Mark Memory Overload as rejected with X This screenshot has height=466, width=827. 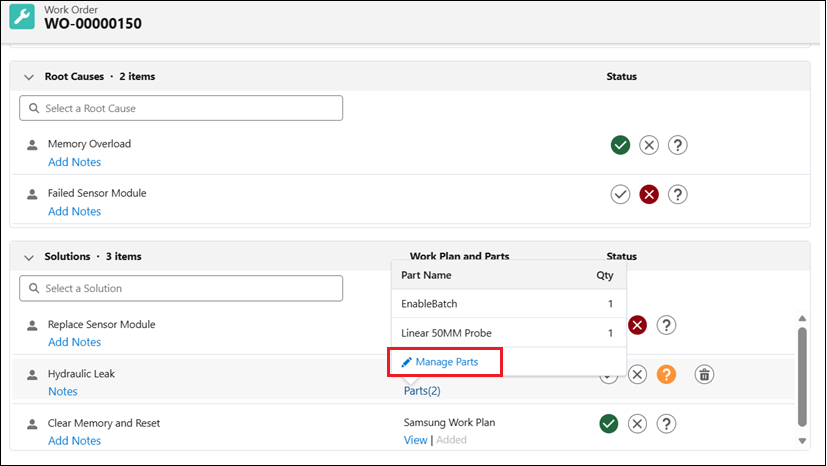tap(649, 145)
